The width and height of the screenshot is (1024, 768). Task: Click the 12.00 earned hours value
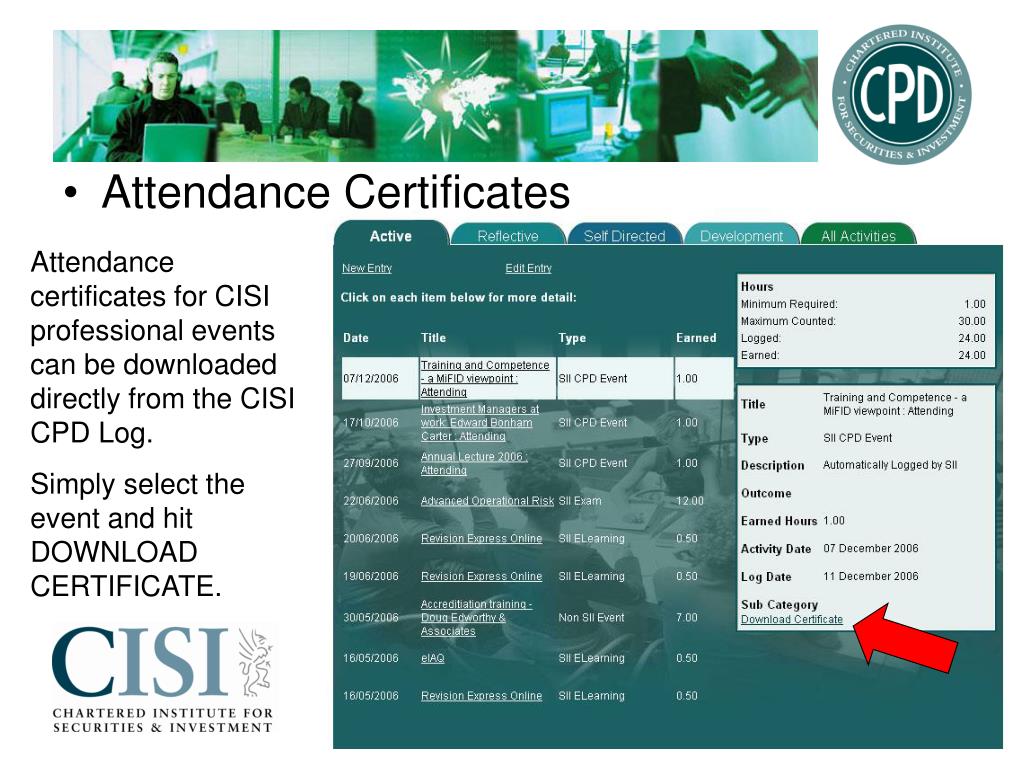click(690, 501)
